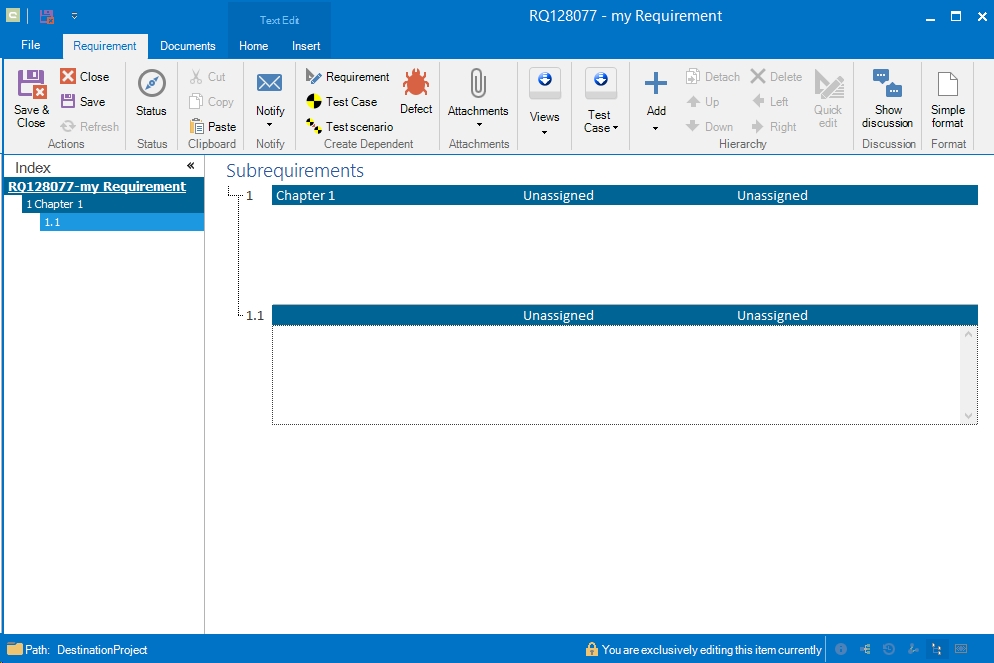Expand the Views dropdown
This screenshot has width=994, height=663.
[x=544, y=131]
